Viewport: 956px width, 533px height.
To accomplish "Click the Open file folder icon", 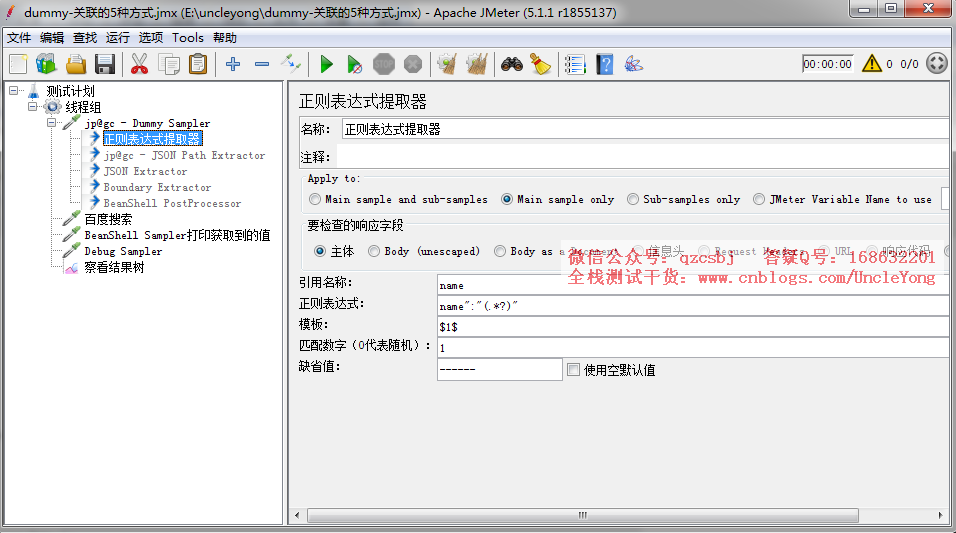I will [x=76, y=64].
